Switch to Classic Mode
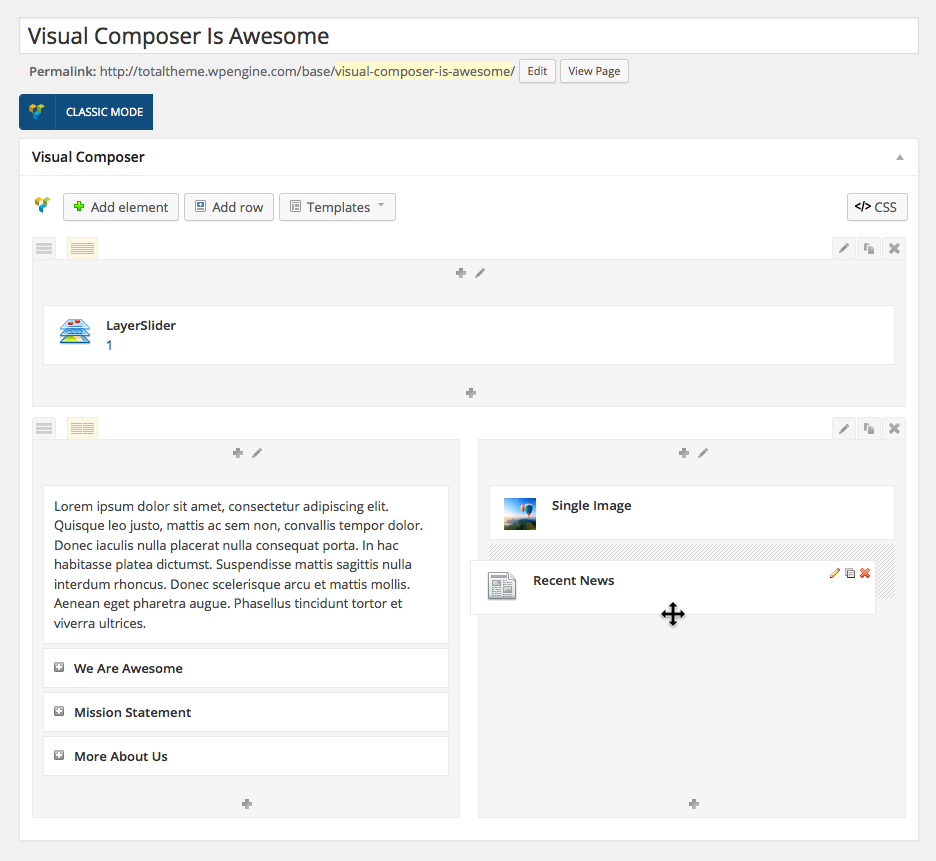Image resolution: width=936 pixels, height=861 pixels. 104,112
